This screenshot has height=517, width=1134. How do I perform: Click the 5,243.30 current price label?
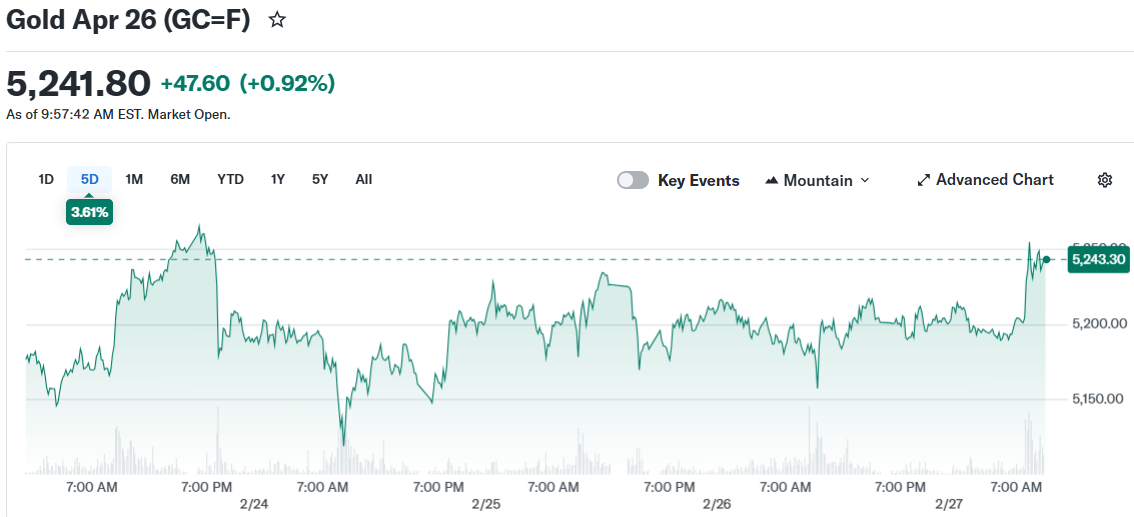coord(1098,260)
